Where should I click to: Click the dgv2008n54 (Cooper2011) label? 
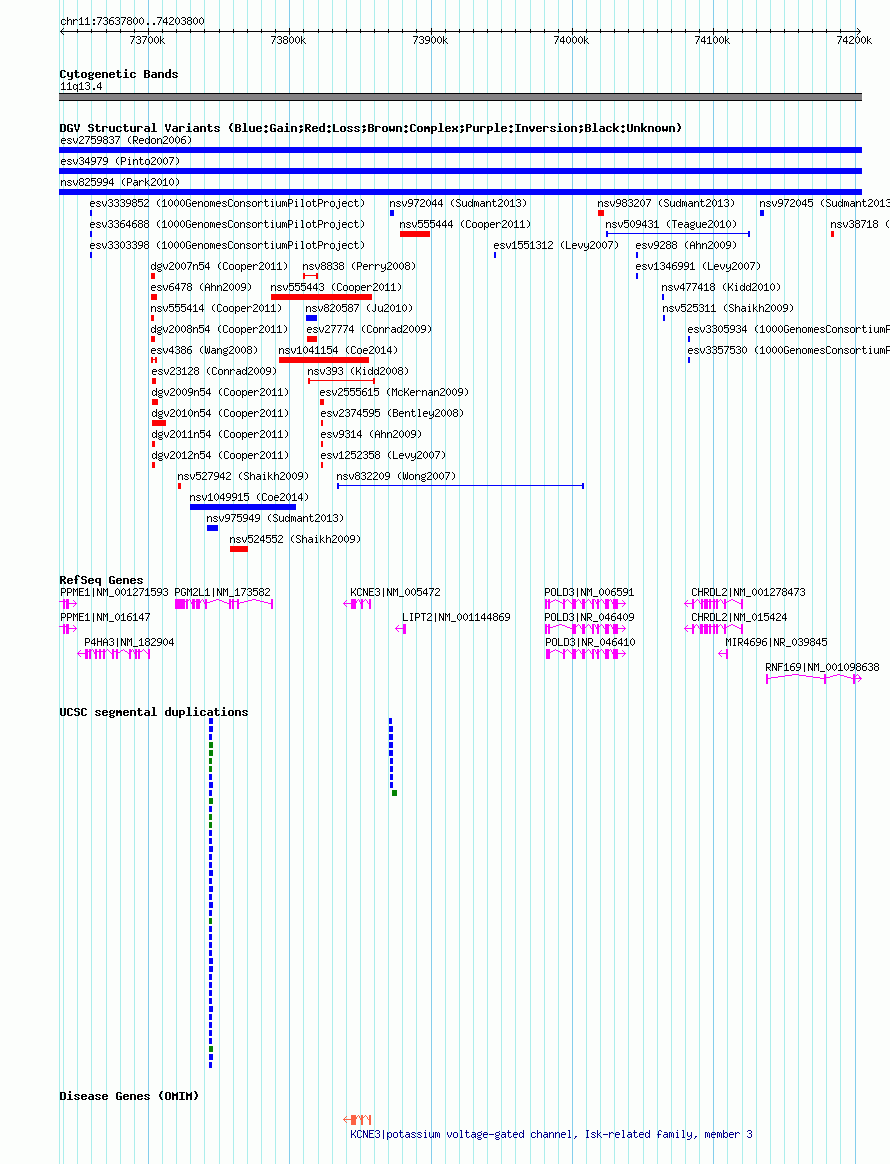(219, 329)
